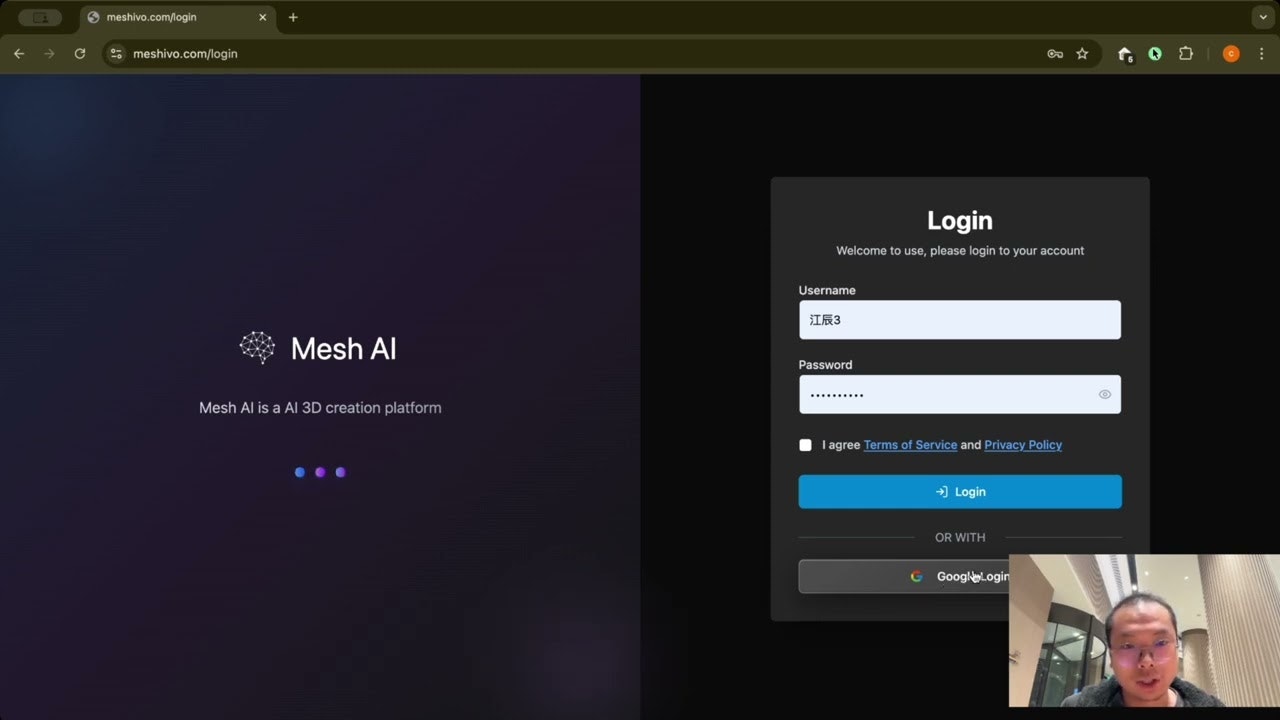The width and height of the screenshot is (1280, 720).
Task: Click the Google logo on the login button
Action: pyautogui.click(x=917, y=576)
